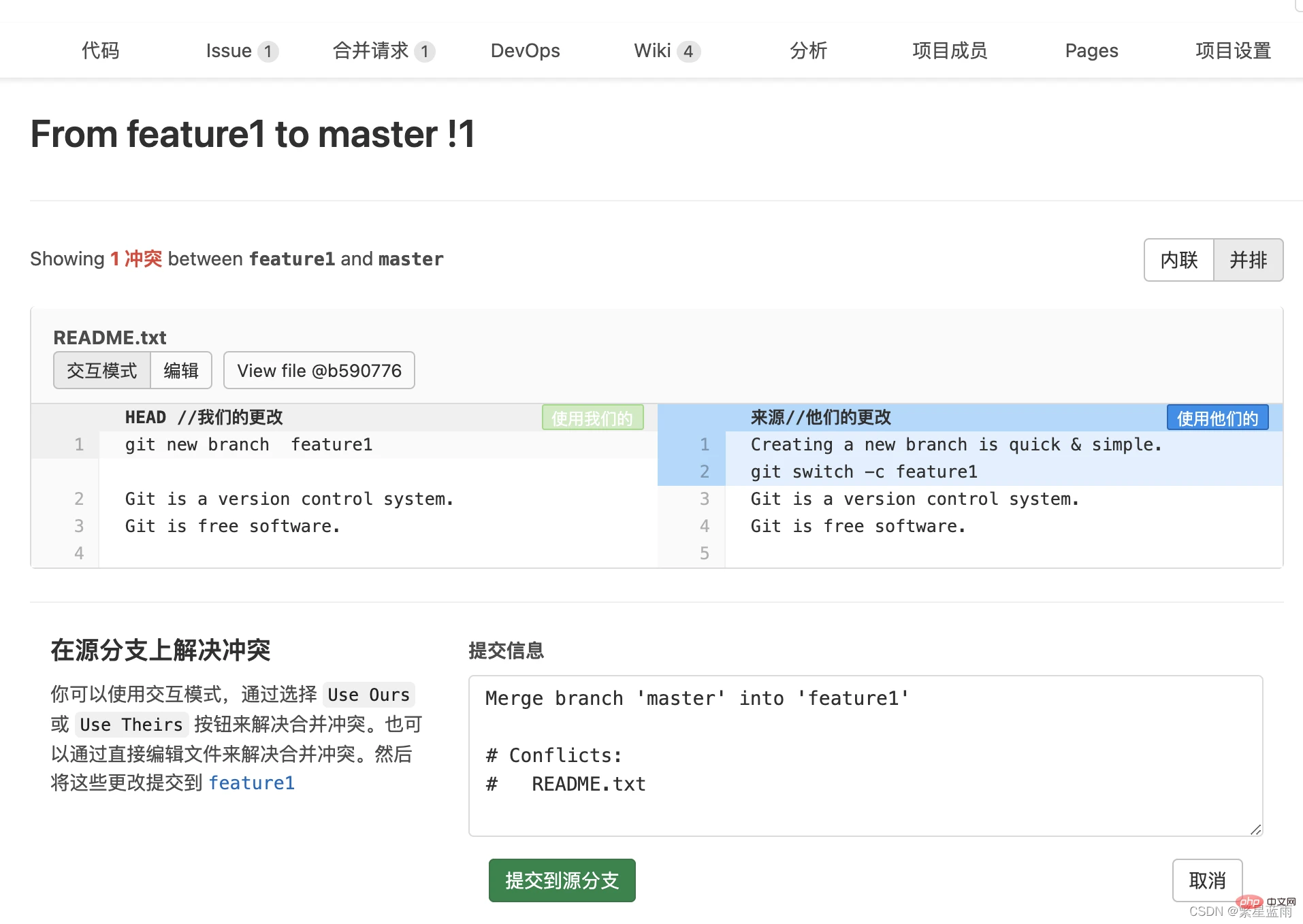The image size is (1303, 924).
Task: Click the green 使用我们的 button
Action: coord(592,418)
